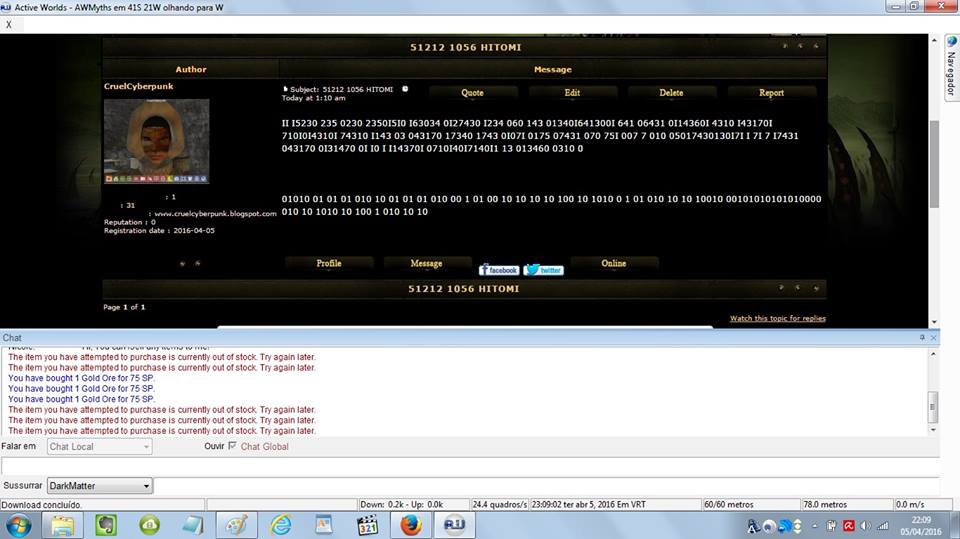Click author name CruelCyberpunk
Image resolution: width=960 pixels, height=539 pixels.
click(138, 86)
